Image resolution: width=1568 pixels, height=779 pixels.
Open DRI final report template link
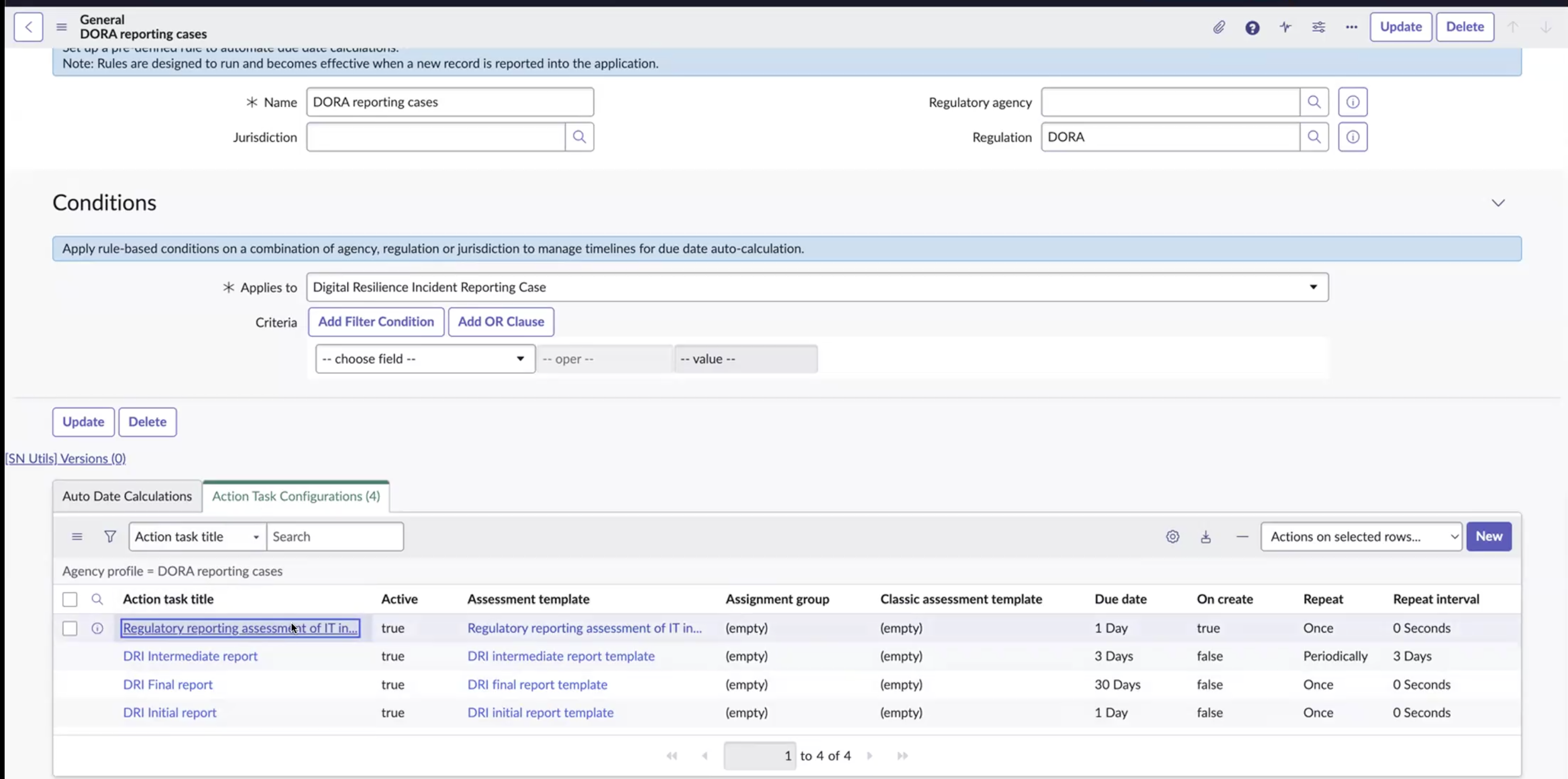tap(537, 684)
